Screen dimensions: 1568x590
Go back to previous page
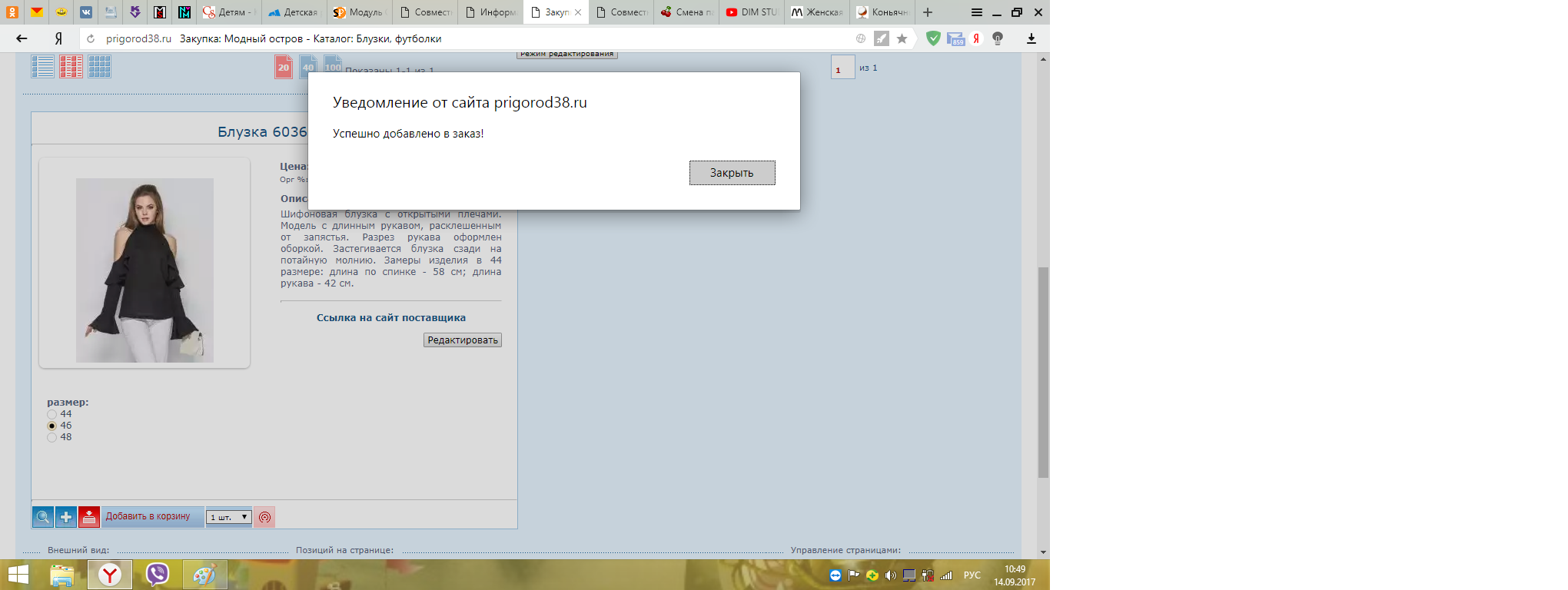(22, 38)
